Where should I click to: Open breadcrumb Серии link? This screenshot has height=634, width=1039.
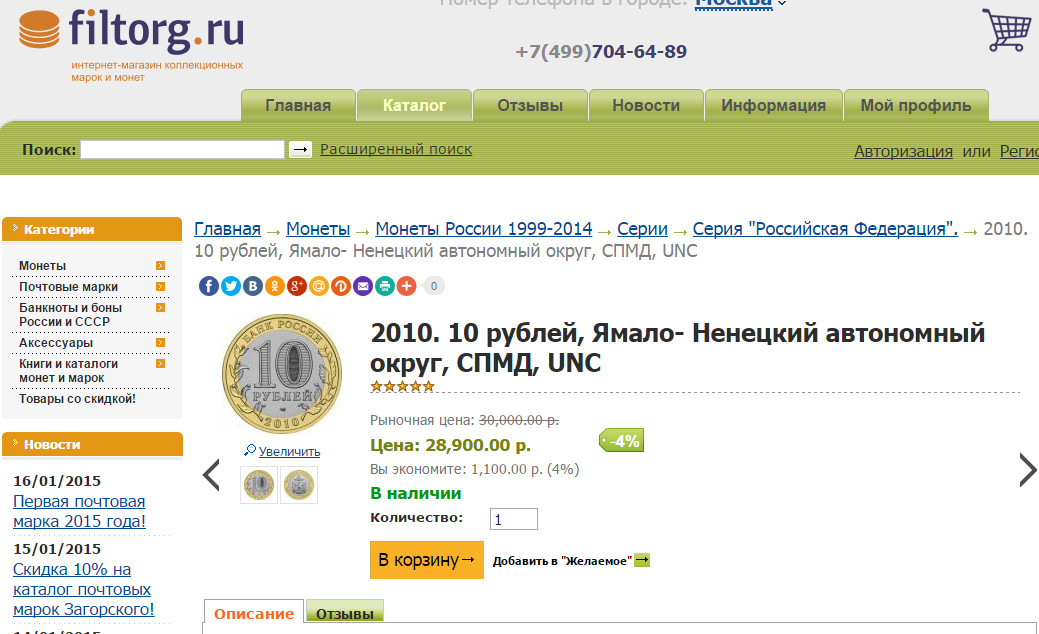coord(642,229)
